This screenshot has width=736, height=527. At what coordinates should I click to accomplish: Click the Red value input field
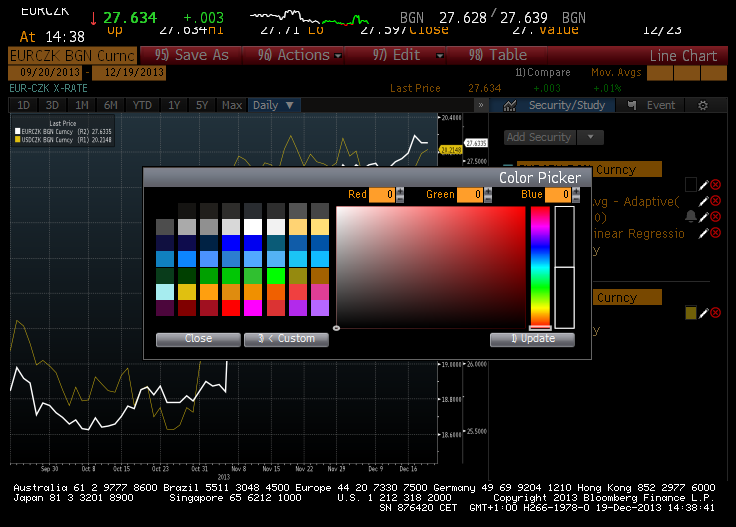(382, 194)
